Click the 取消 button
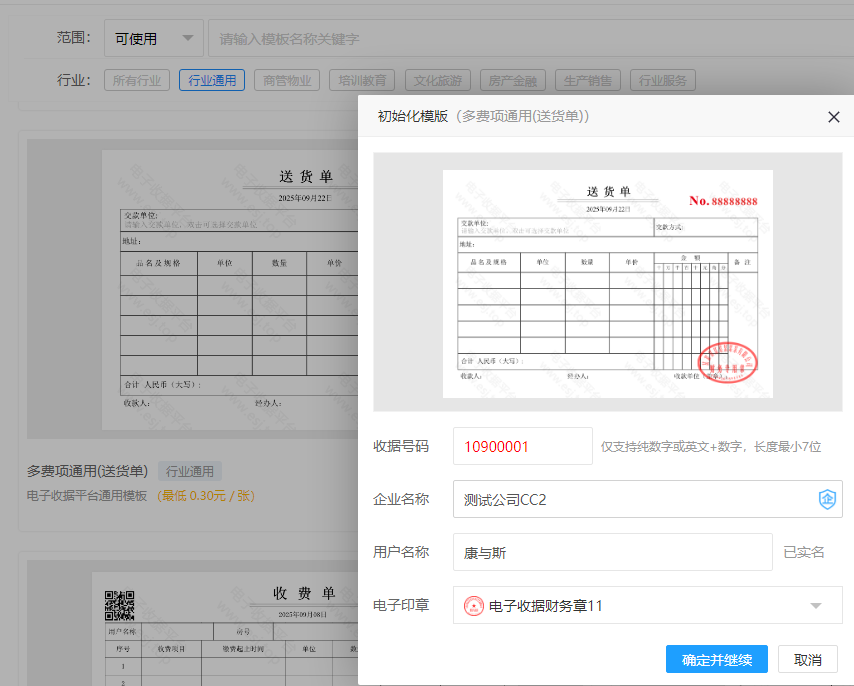Screen dimensions: 854x686 pos(807,660)
